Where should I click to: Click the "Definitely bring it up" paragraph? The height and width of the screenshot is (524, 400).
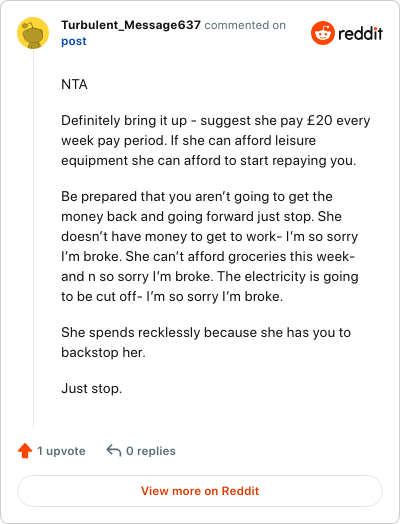click(216, 140)
